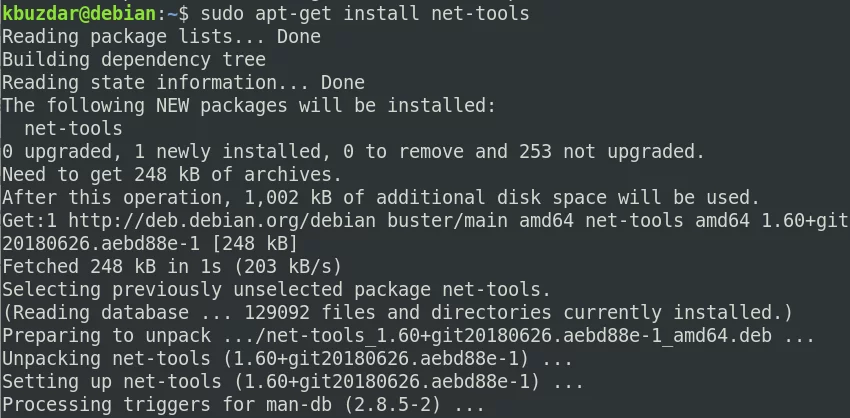Click 'Processing triggers for man-db' line
Image resolution: width=850 pixels, height=418 pixels.
point(243,404)
